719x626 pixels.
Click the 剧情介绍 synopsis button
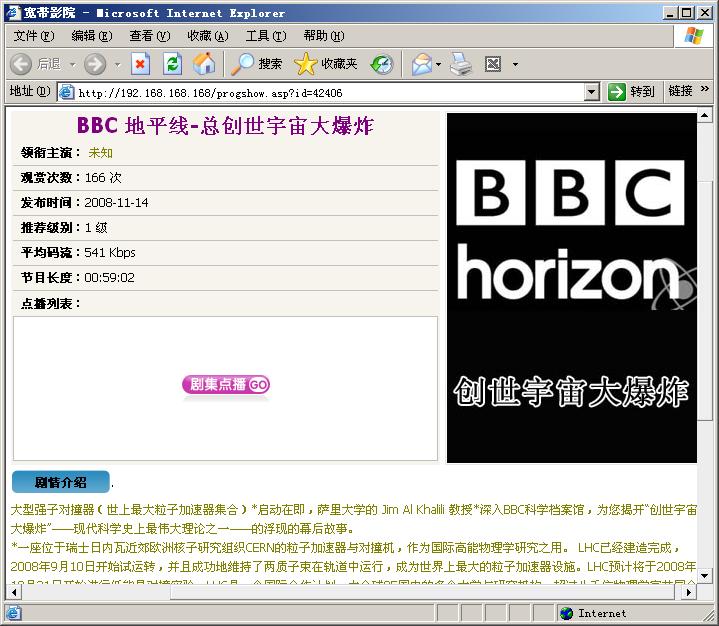coord(61,482)
